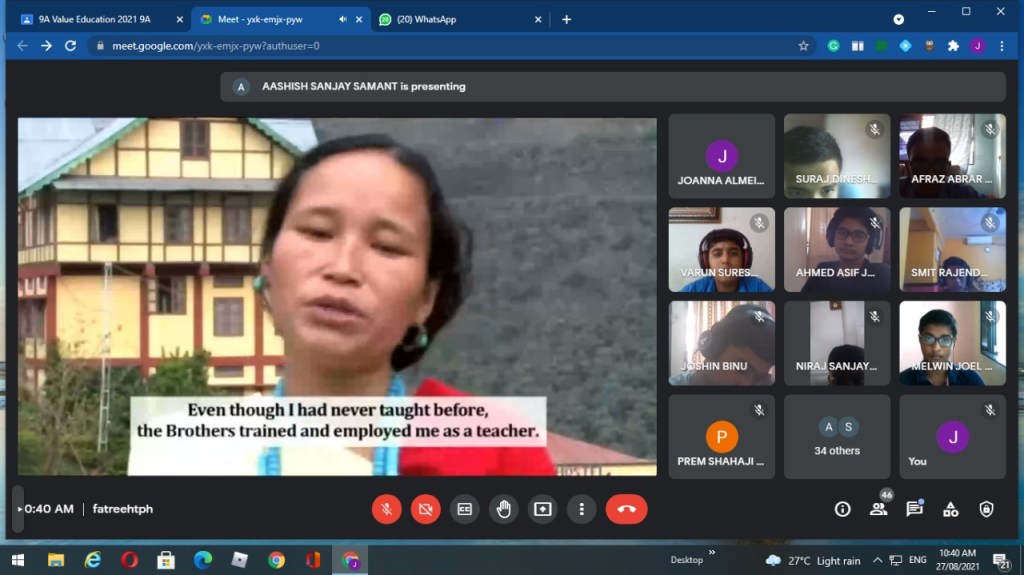This screenshot has width=1024, height=575.
Task: Click the '34 others' participants tile
Action: (x=837, y=437)
